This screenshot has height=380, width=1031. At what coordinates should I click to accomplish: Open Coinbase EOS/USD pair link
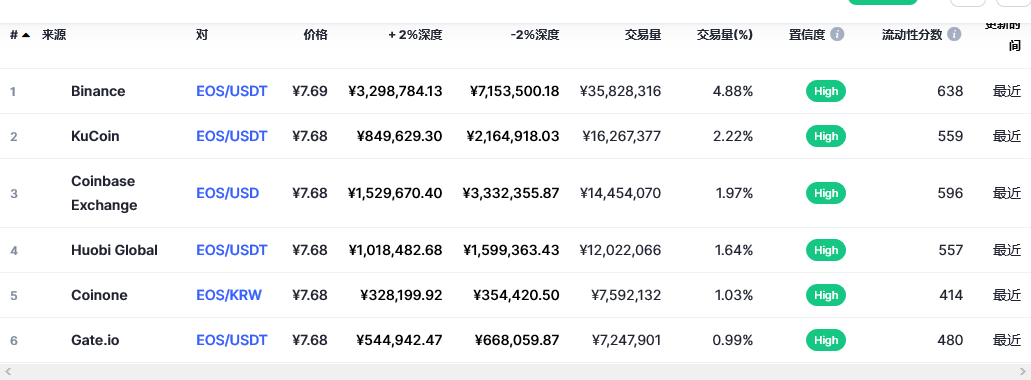228,193
